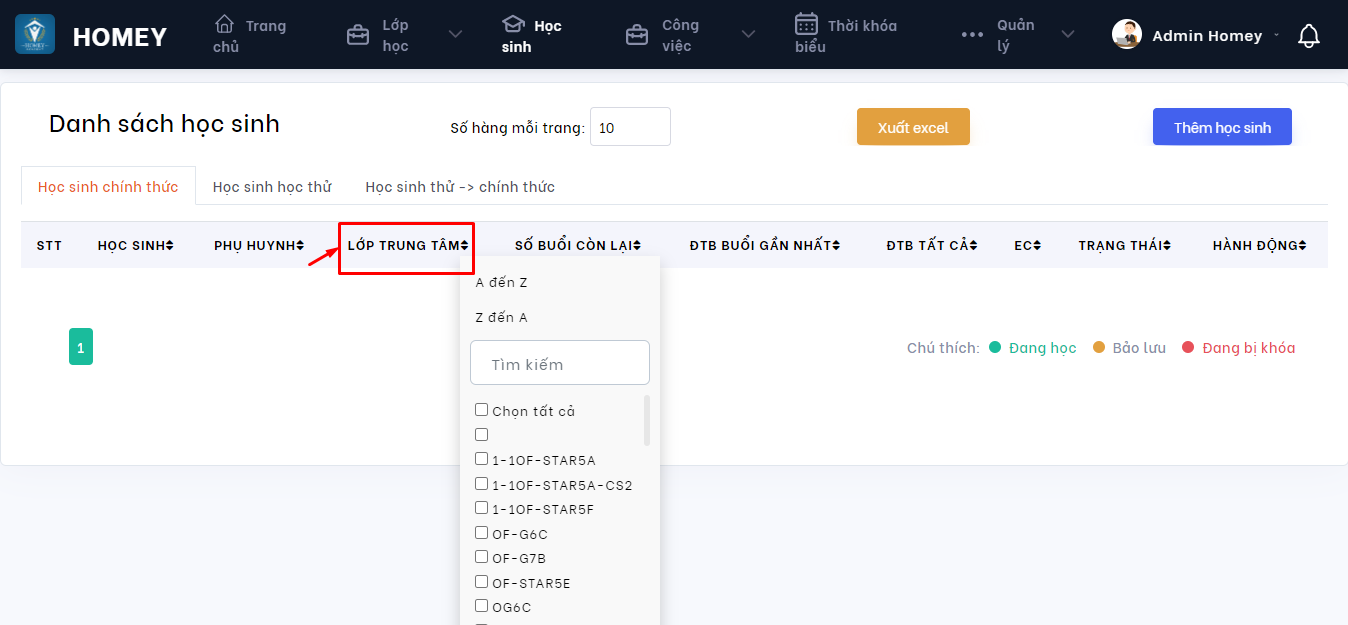This screenshot has height=625, width=1348.
Task: Click the Admin Homey avatar picture
Action: (1127, 35)
